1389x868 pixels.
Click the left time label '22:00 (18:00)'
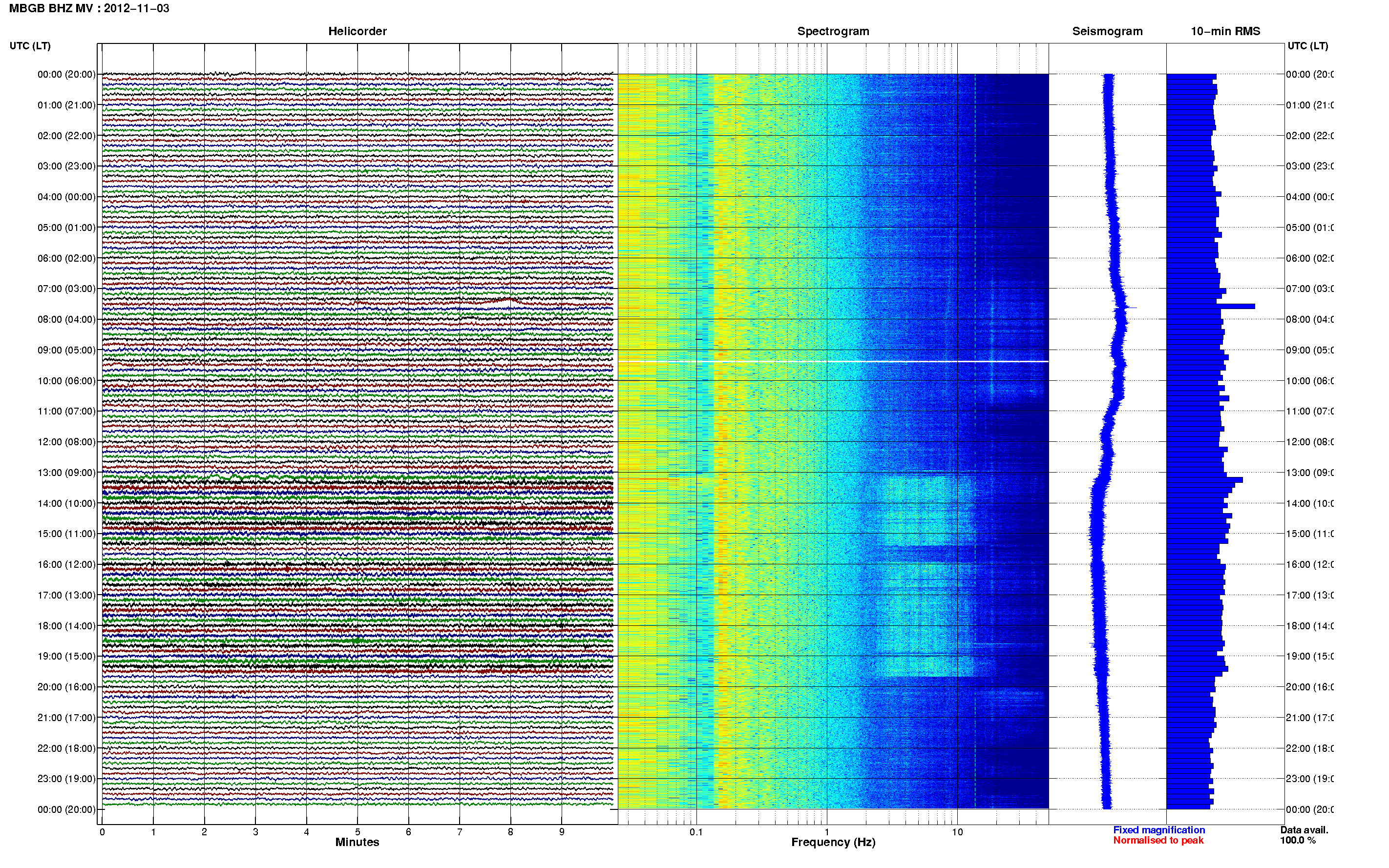[x=66, y=748]
